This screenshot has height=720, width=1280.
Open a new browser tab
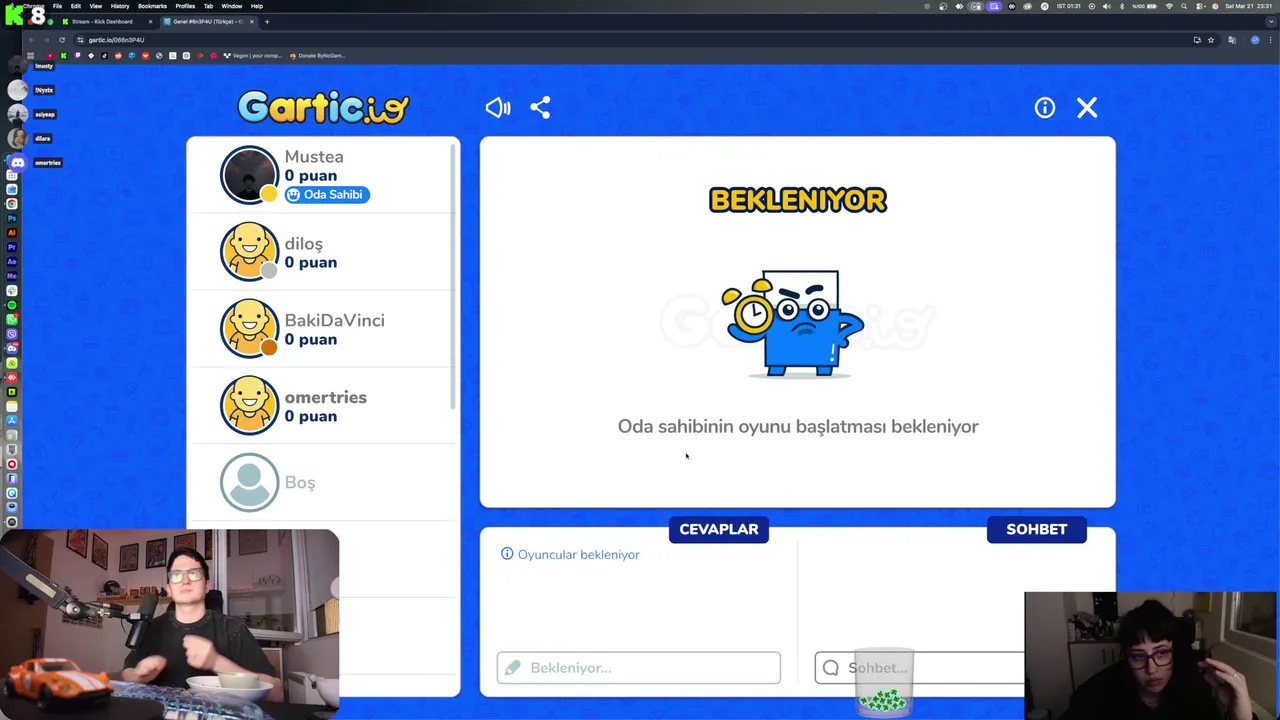point(267,21)
